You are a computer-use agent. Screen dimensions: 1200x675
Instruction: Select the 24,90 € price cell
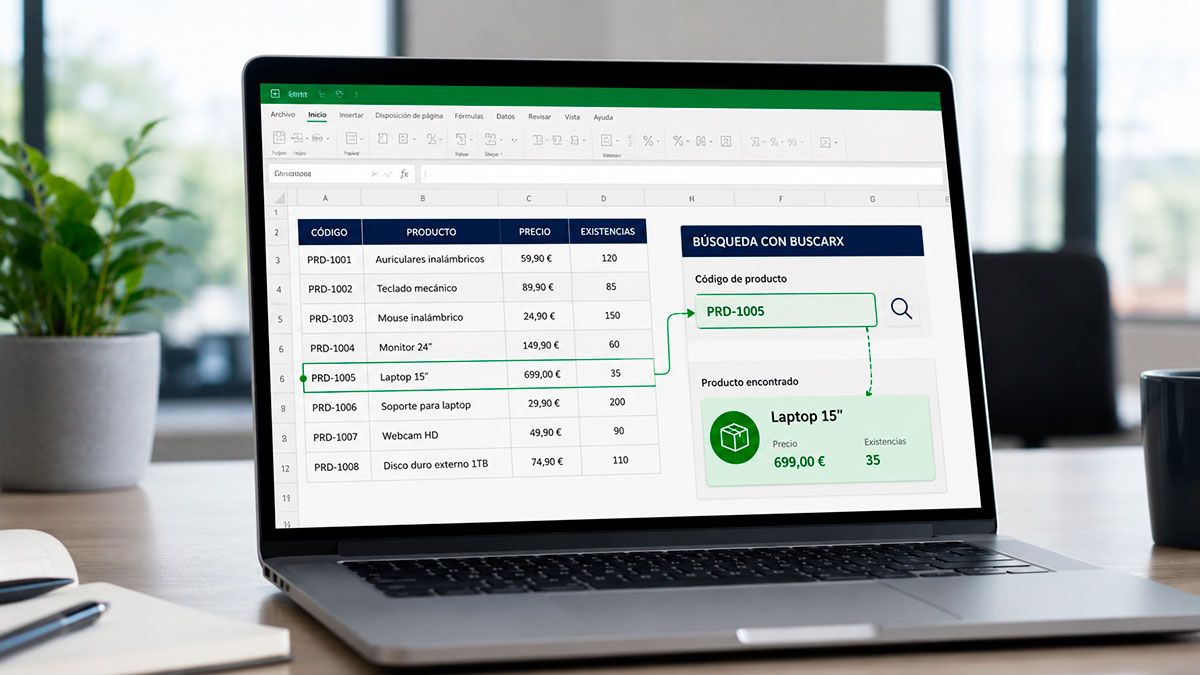[x=540, y=316]
